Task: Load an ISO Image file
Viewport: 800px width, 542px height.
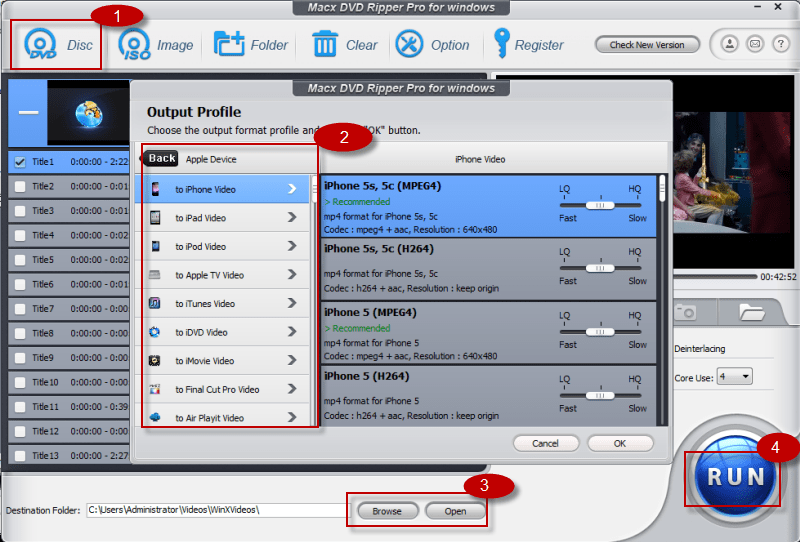Action: pos(156,45)
